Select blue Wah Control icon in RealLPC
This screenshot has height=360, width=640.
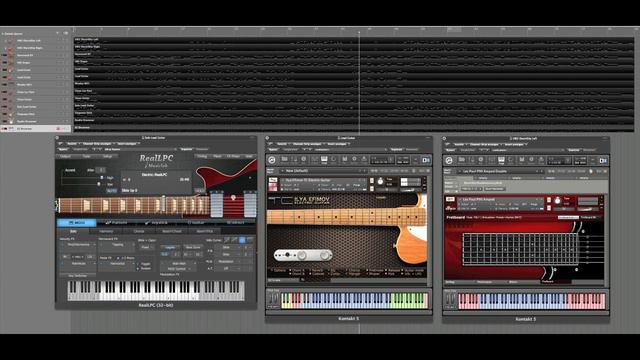tap(242, 240)
